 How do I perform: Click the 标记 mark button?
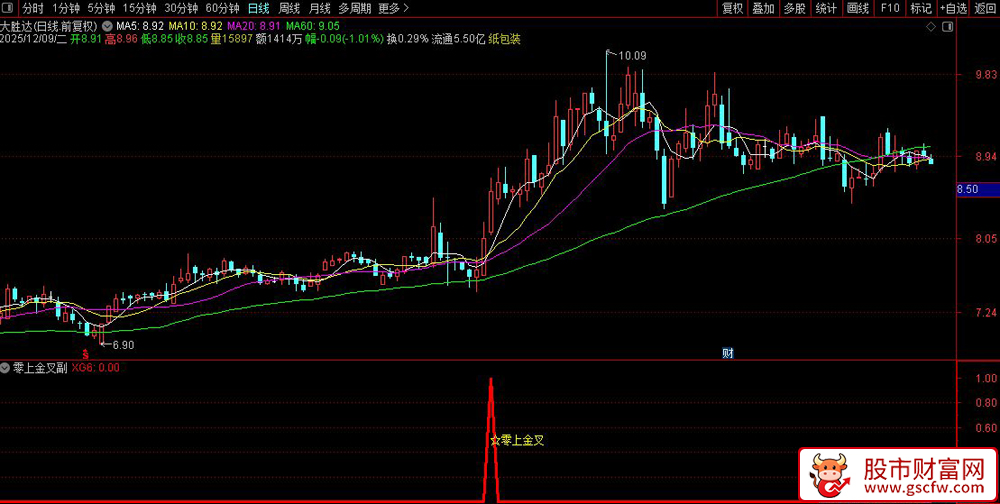[x=921, y=8]
